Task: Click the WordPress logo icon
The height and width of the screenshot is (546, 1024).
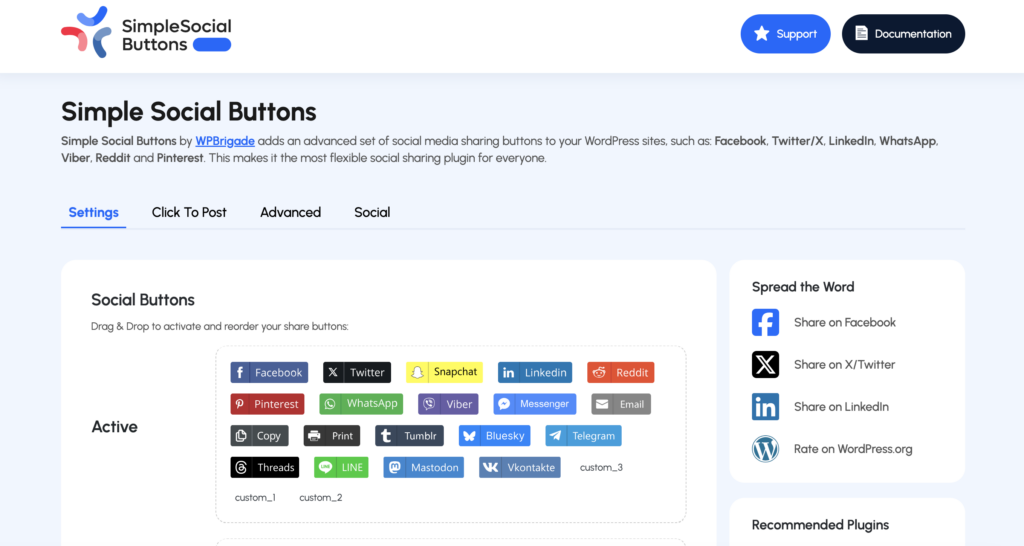Action: coord(765,449)
